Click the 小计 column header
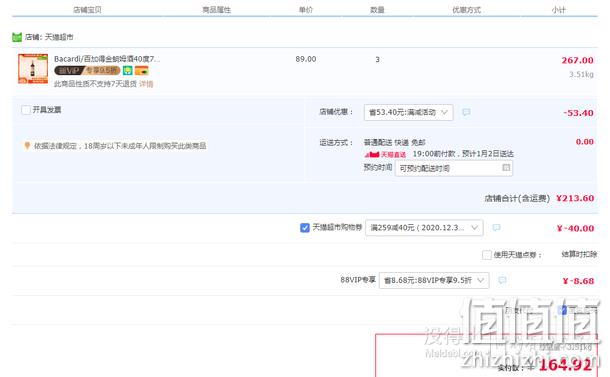Screen dimensions: 610x377 [559, 10]
